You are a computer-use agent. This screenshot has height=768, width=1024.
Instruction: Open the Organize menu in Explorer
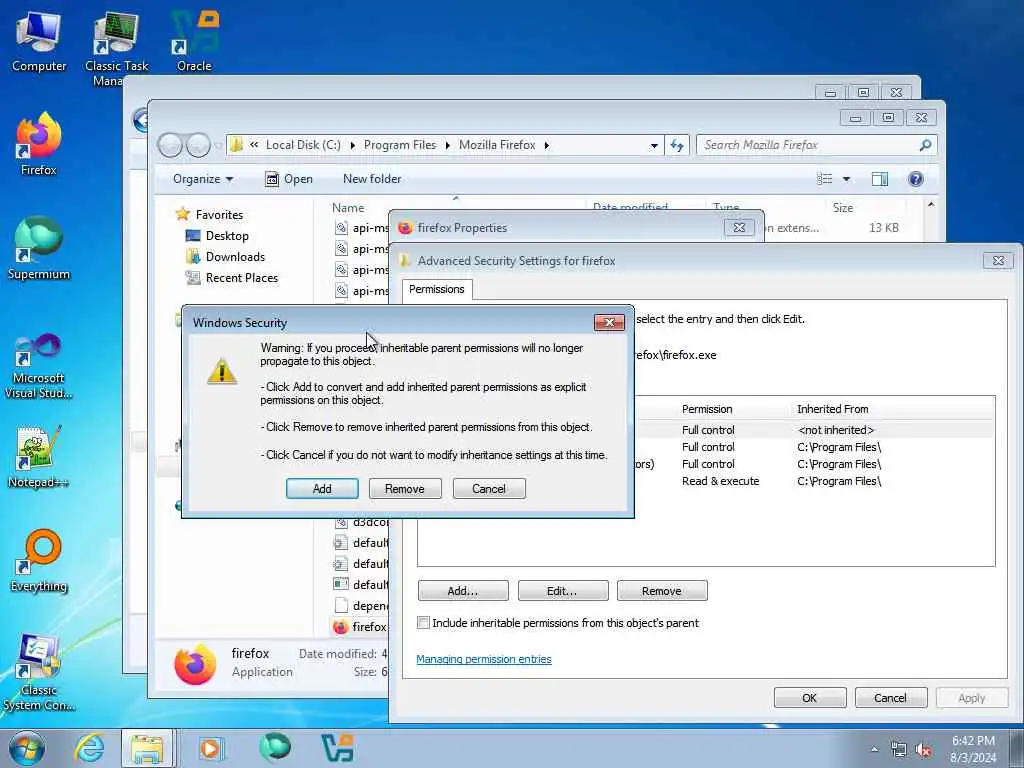202,179
